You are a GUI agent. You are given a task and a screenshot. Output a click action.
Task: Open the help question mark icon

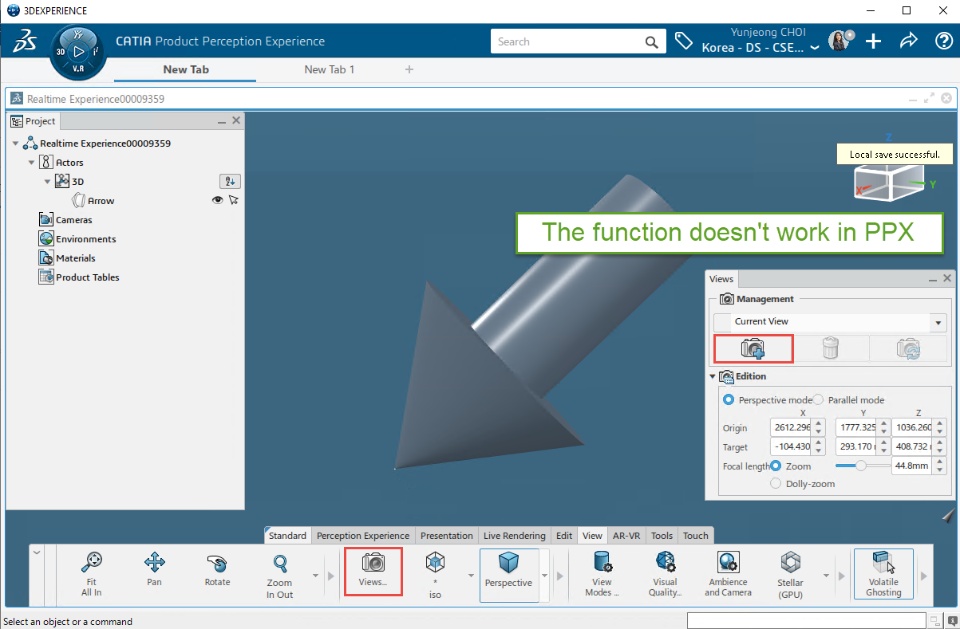(943, 41)
